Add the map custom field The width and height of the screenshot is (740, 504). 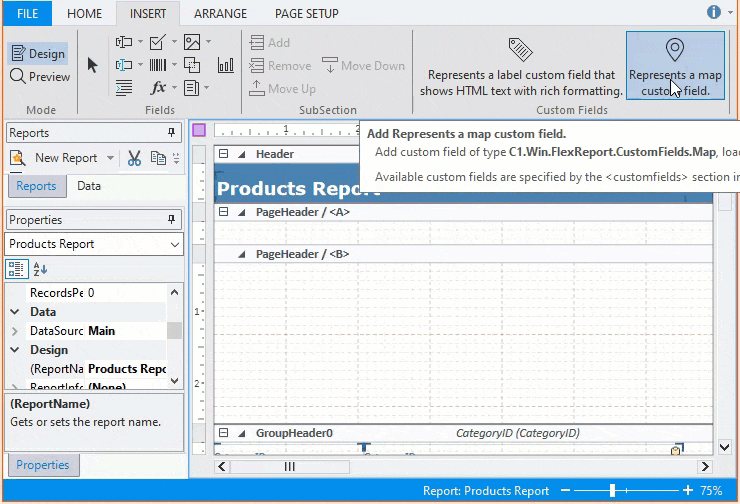coord(675,66)
